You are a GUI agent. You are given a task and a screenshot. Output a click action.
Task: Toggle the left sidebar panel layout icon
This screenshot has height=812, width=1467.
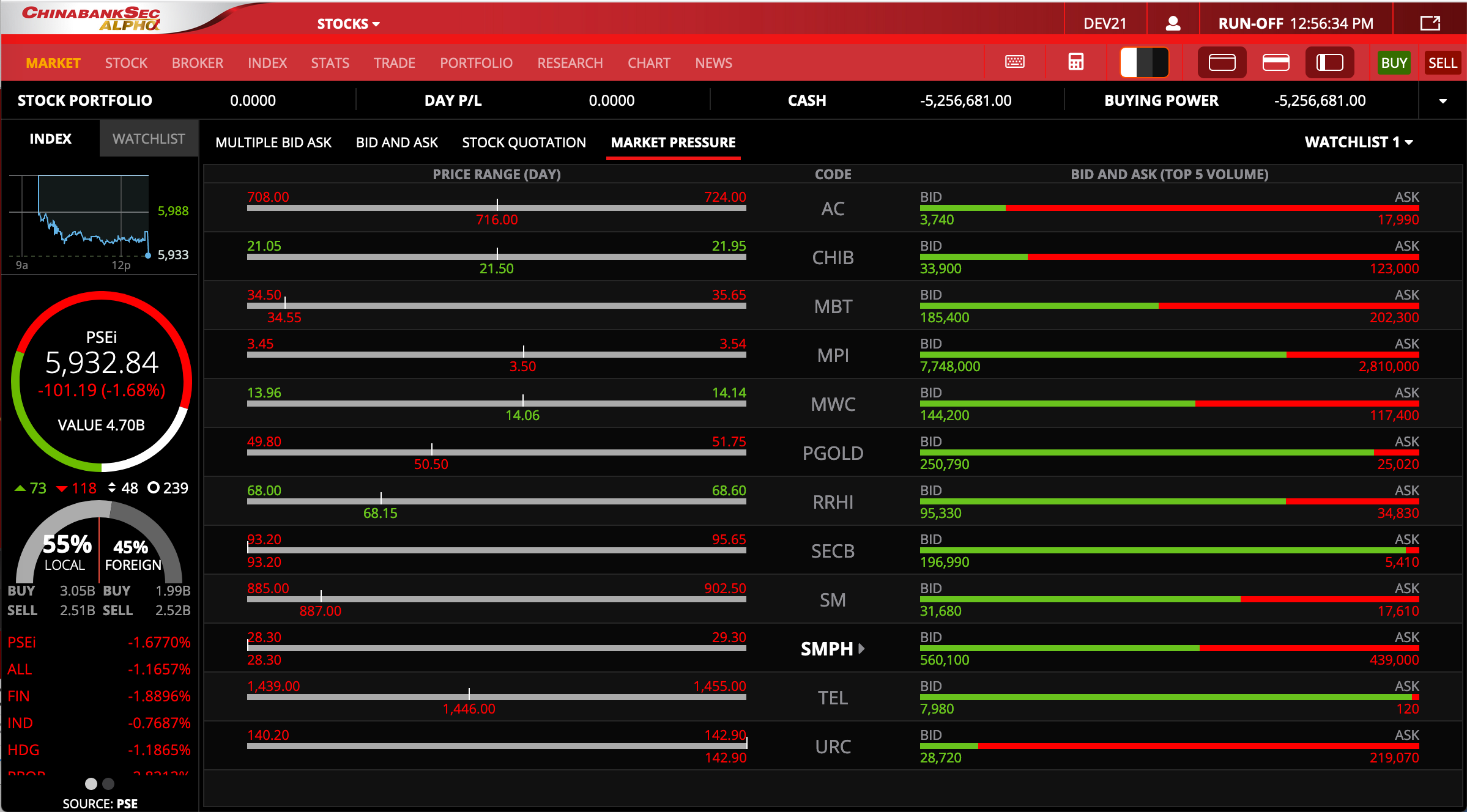tap(1329, 62)
